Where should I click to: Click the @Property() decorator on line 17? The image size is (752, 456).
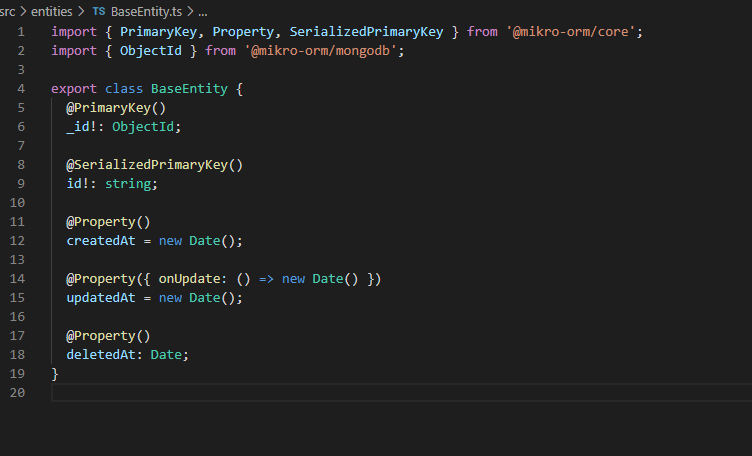point(108,336)
